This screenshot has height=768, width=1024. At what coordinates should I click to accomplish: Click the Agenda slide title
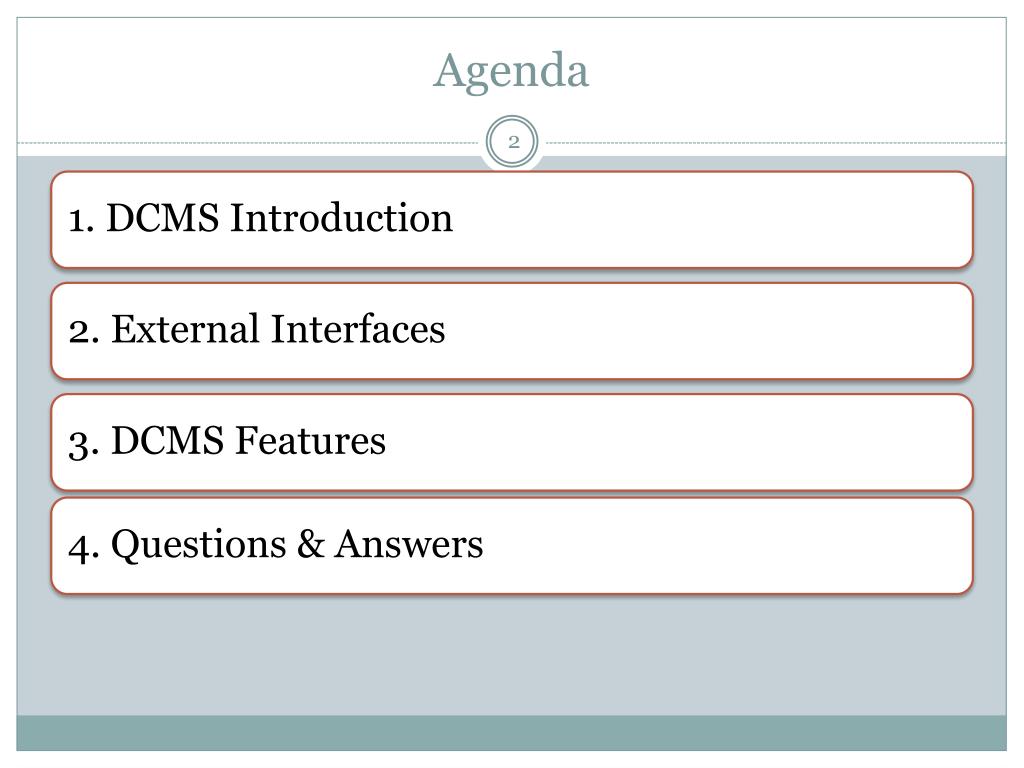click(x=511, y=71)
